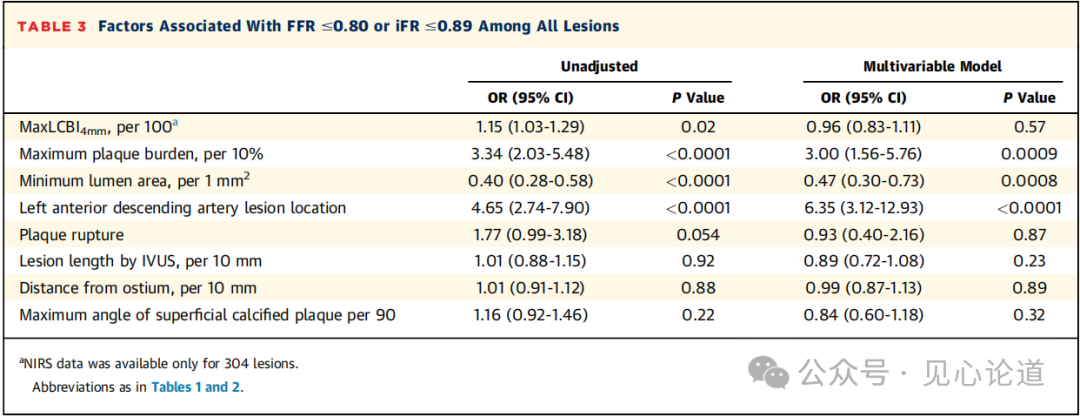Click the Unadjusted column group header
The image size is (1080, 417).
599,67
